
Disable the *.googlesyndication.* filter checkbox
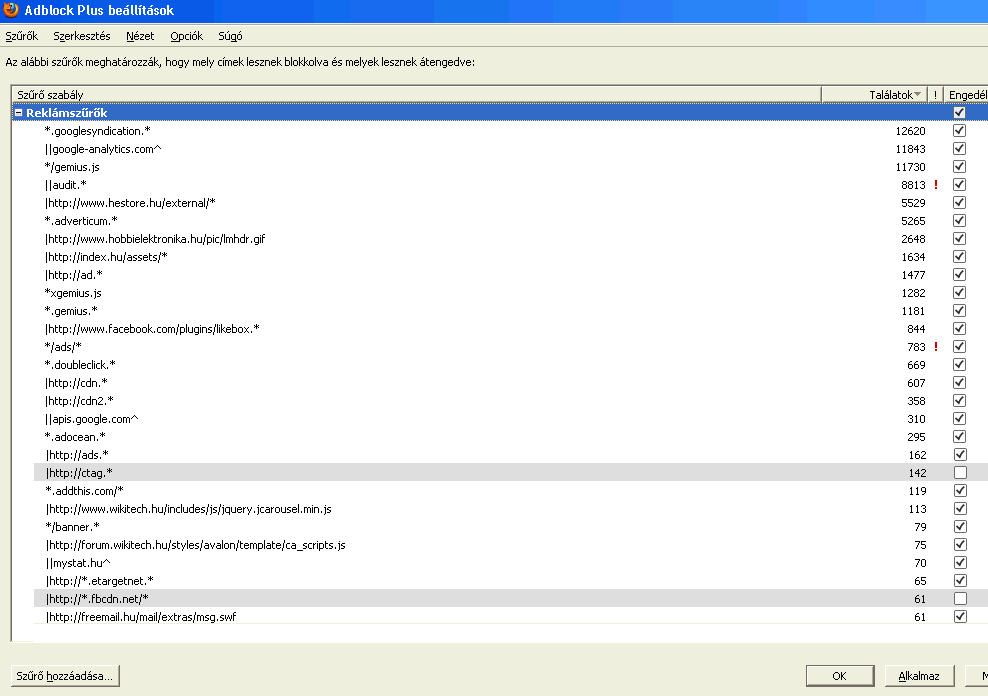[x=960, y=130]
